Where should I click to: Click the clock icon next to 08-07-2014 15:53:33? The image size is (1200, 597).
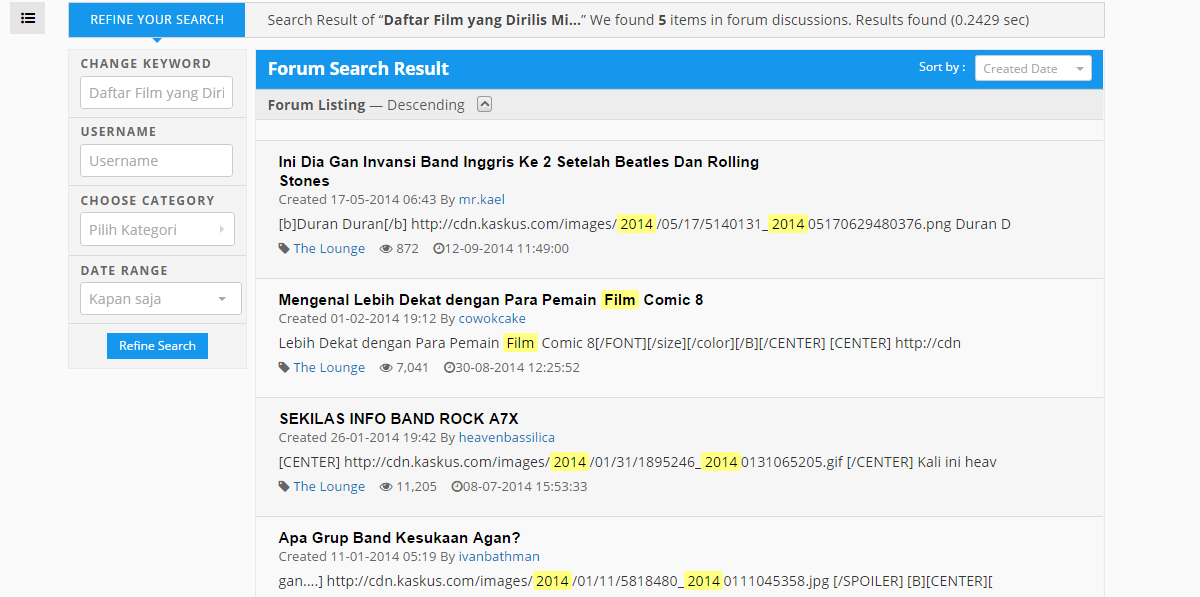point(456,487)
